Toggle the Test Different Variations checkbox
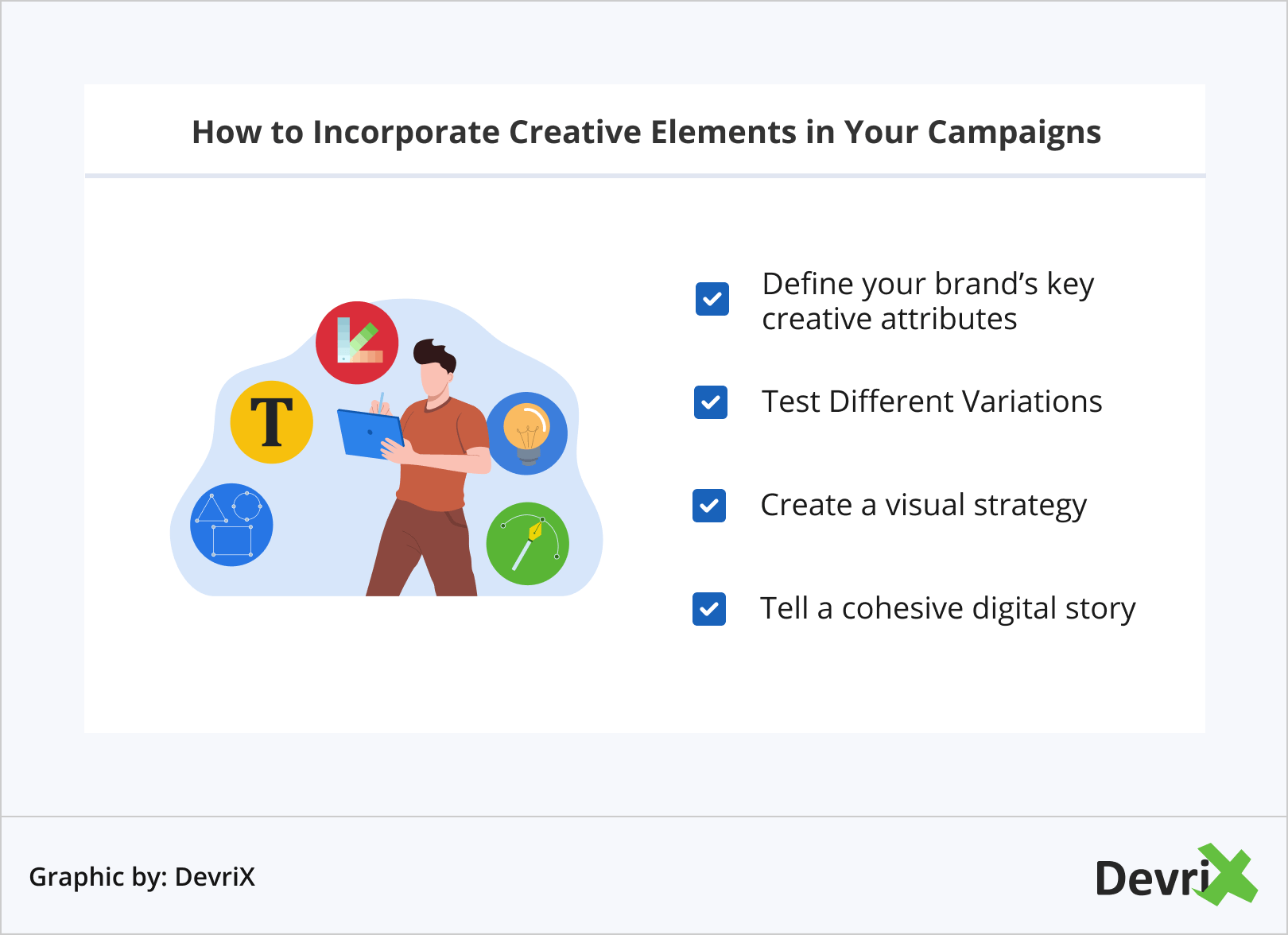 pyautogui.click(x=711, y=402)
